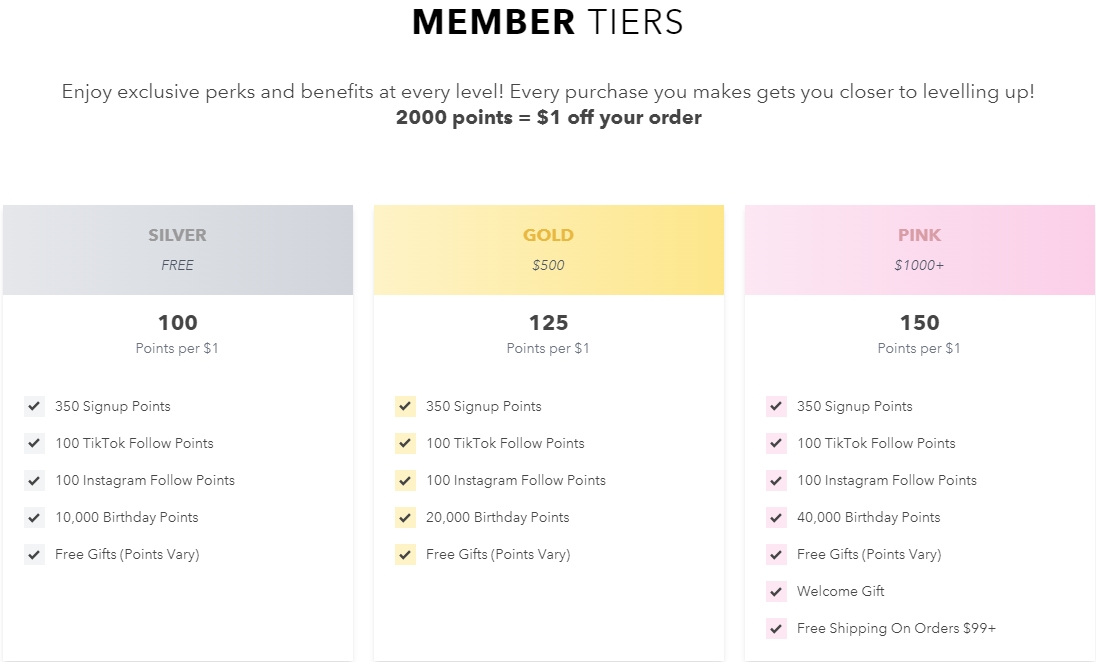Click pink checkmark next to Pink 350 Signup Points

(x=777, y=406)
